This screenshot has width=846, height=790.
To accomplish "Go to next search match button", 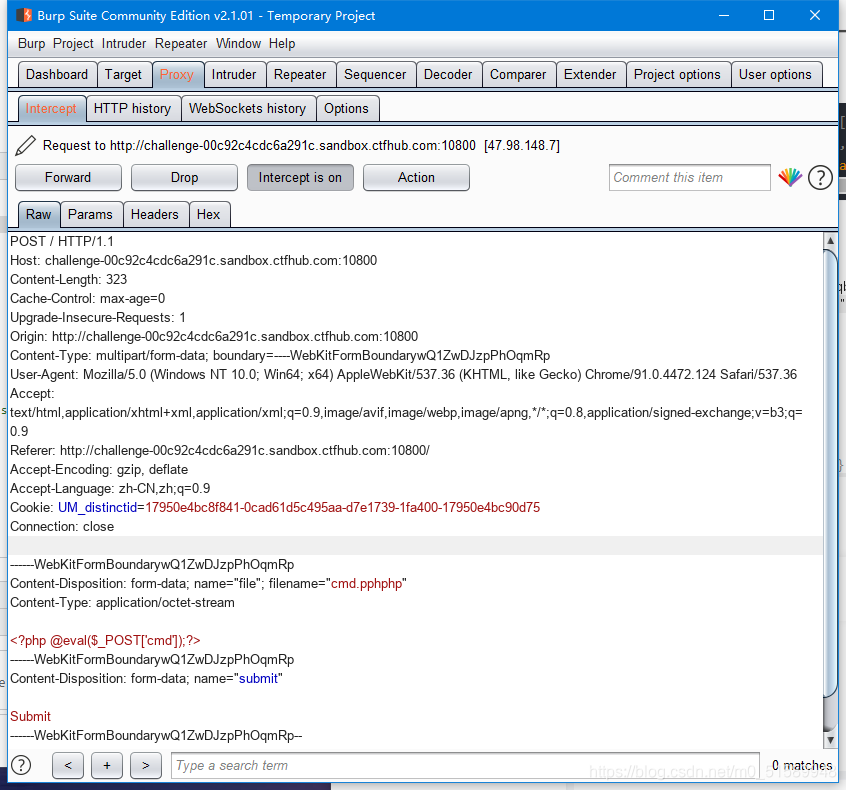I will [146, 765].
